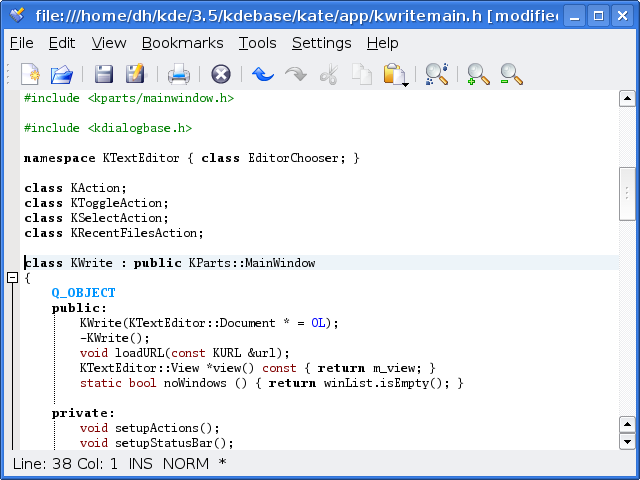Paste using the clipboard icon
The height and width of the screenshot is (480, 640).
(393, 73)
